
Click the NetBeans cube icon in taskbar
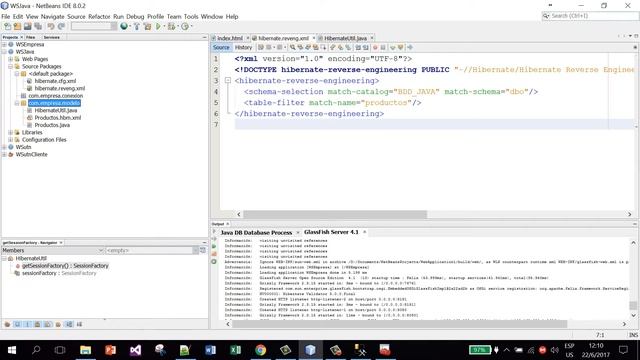point(310,350)
